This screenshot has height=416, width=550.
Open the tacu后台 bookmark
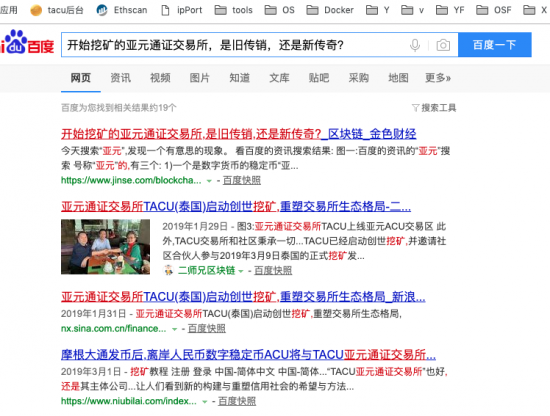(x=57, y=10)
